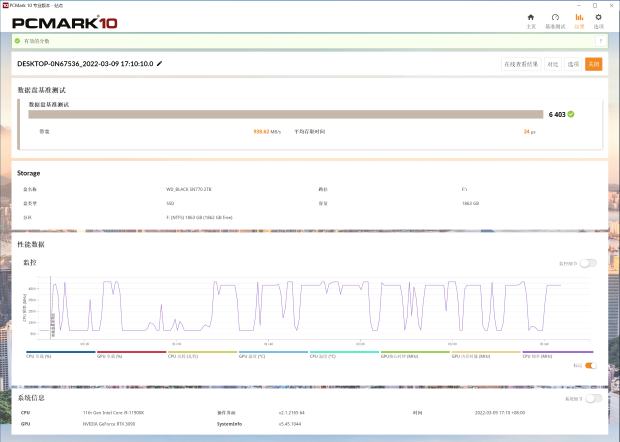Select GPU memory clock (MHz) legend
The height and width of the screenshot is (442, 620).
pyautogui.click(x=486, y=354)
